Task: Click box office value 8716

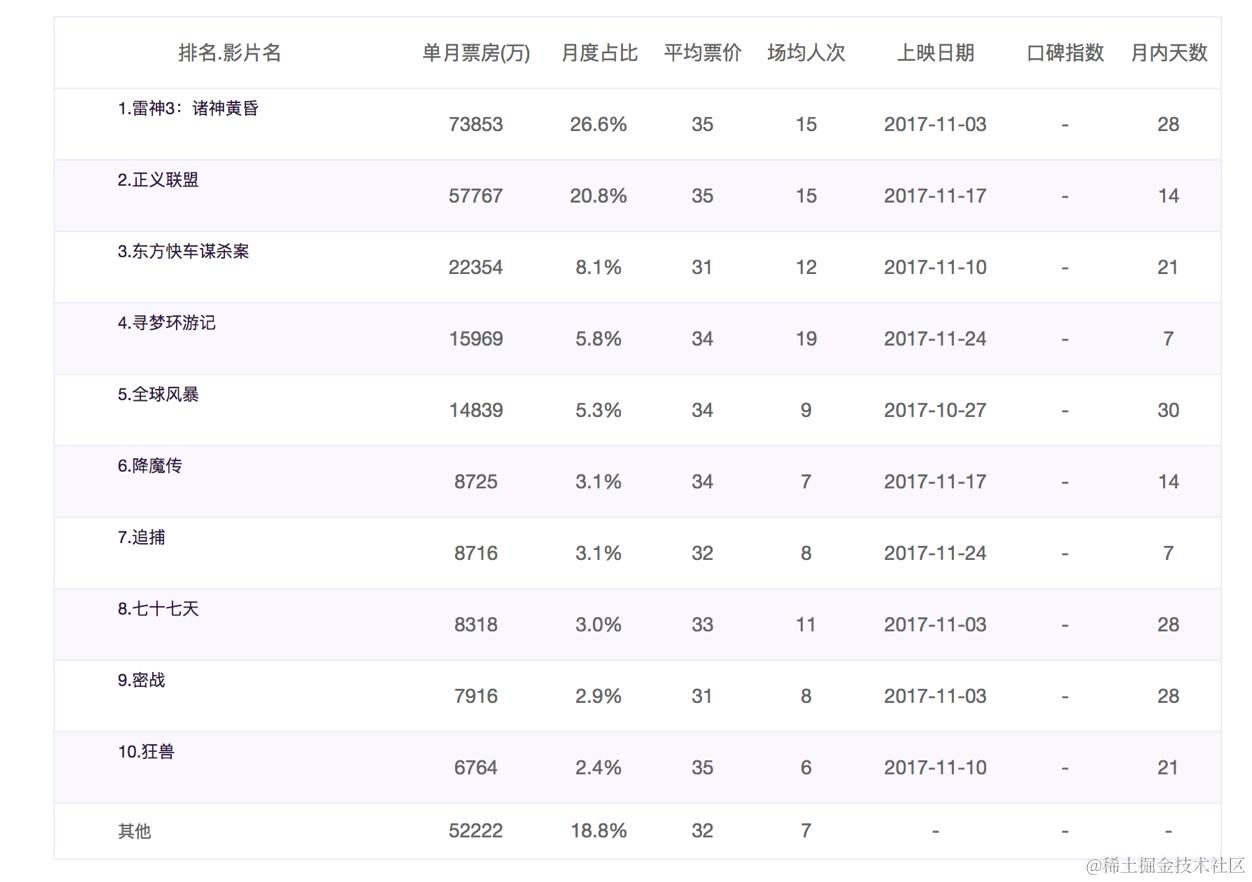Action: tap(476, 553)
